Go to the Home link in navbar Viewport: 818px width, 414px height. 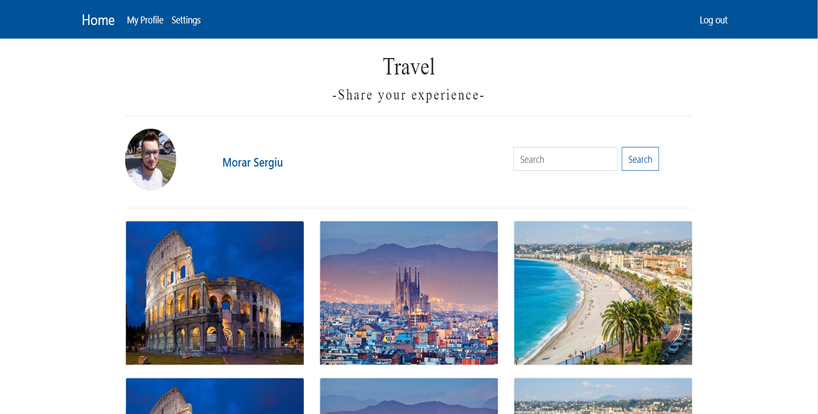[x=98, y=20]
